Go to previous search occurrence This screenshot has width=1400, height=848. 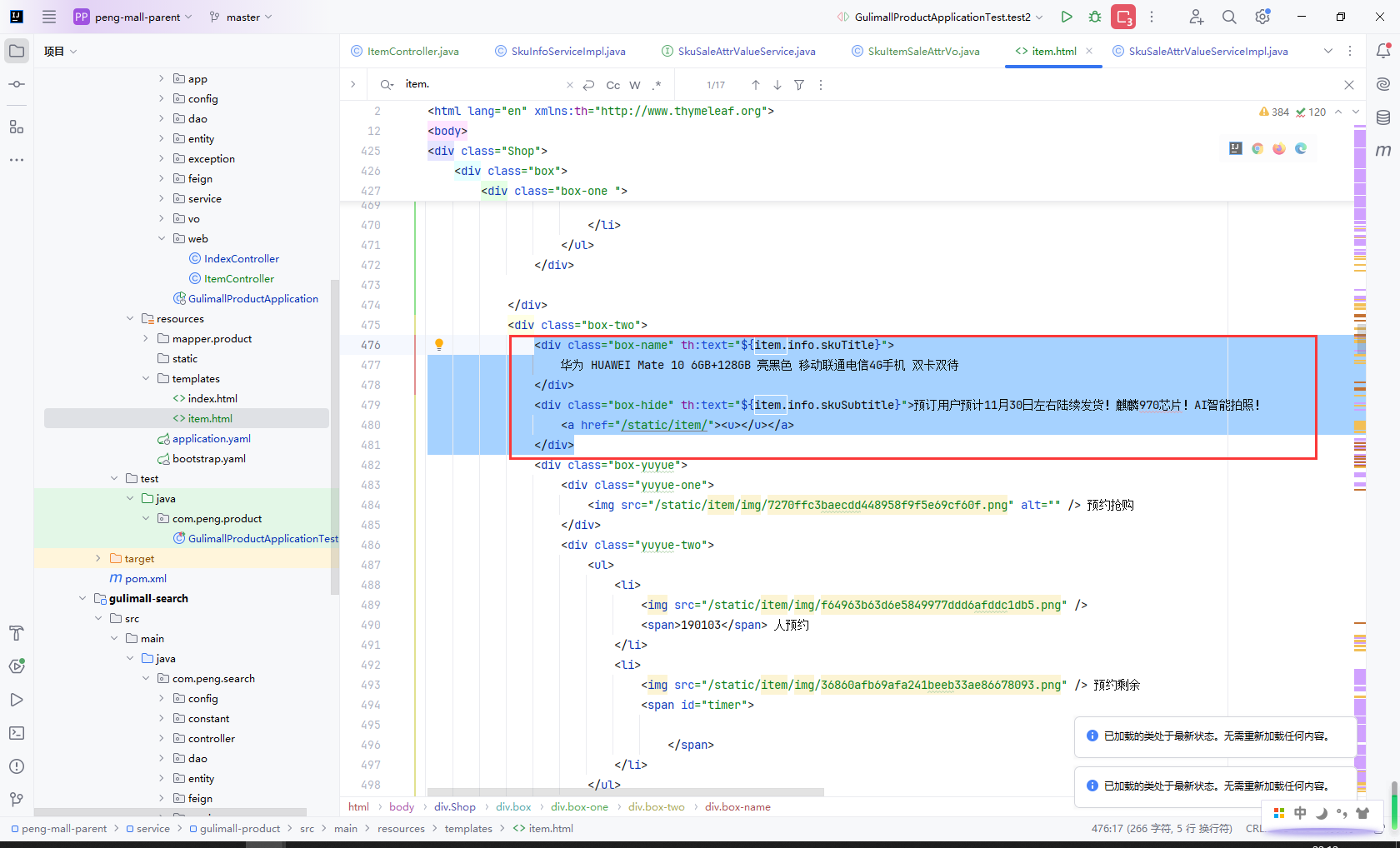click(756, 85)
